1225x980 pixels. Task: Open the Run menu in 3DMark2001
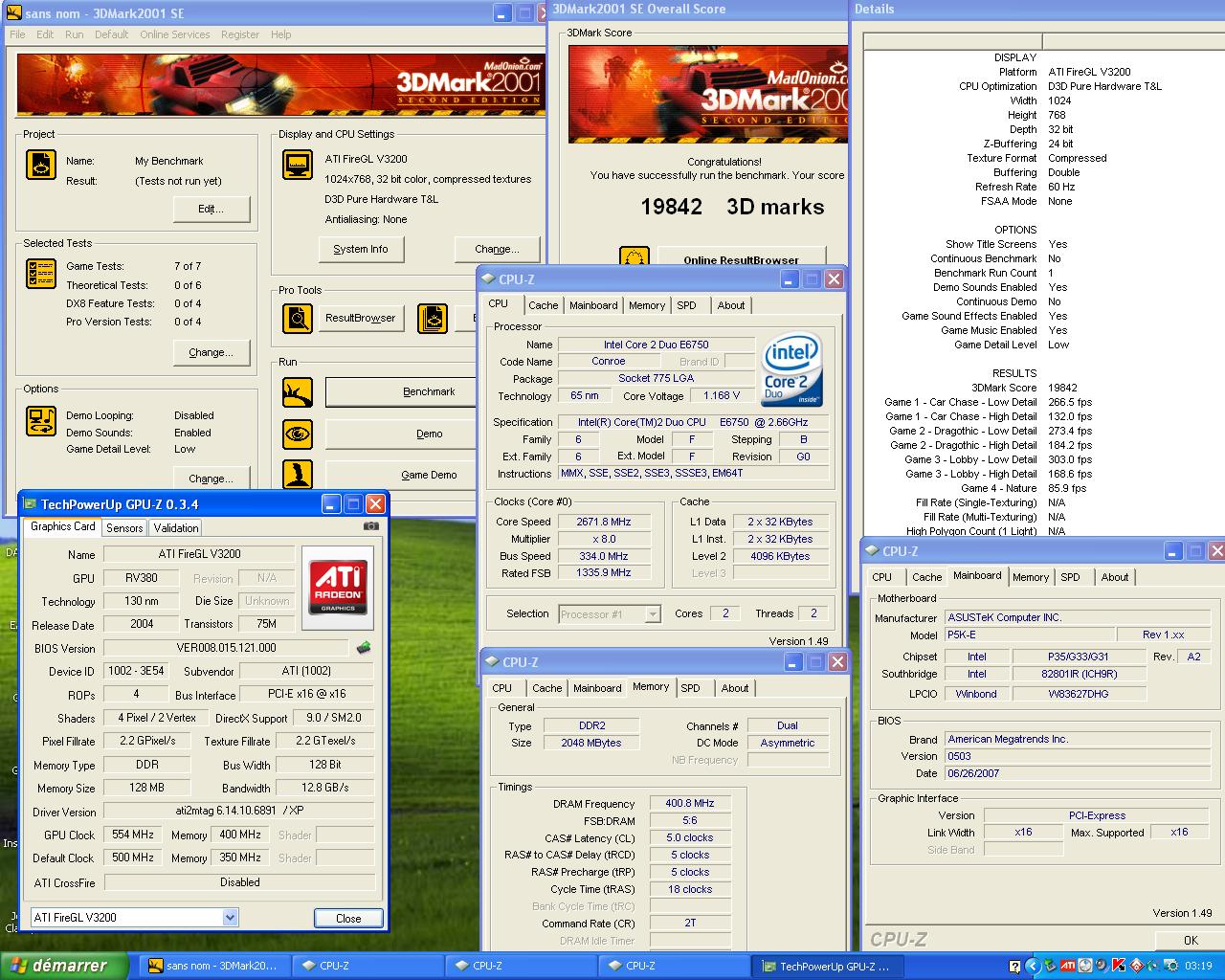(x=75, y=34)
